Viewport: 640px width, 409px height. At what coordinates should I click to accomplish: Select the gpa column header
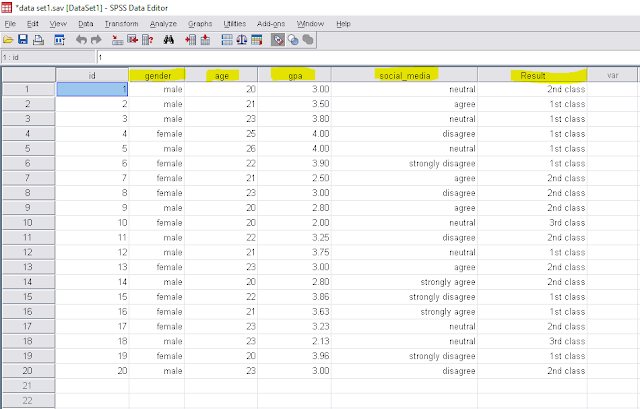point(295,75)
